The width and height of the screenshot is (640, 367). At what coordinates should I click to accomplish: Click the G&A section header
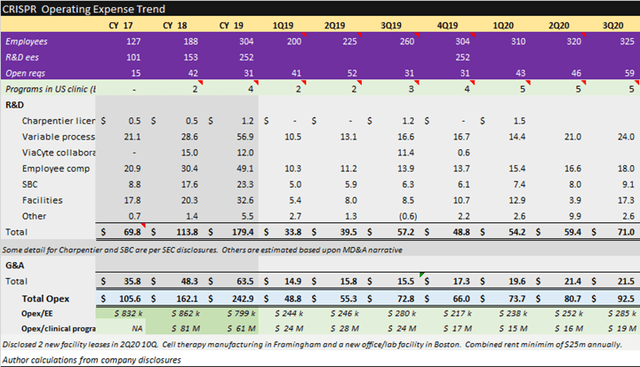[15, 265]
